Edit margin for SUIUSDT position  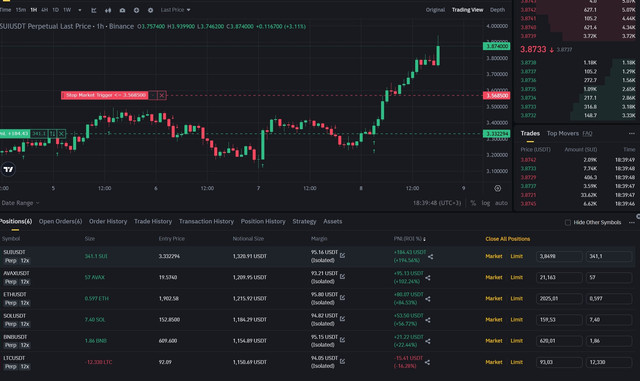click(x=342, y=256)
